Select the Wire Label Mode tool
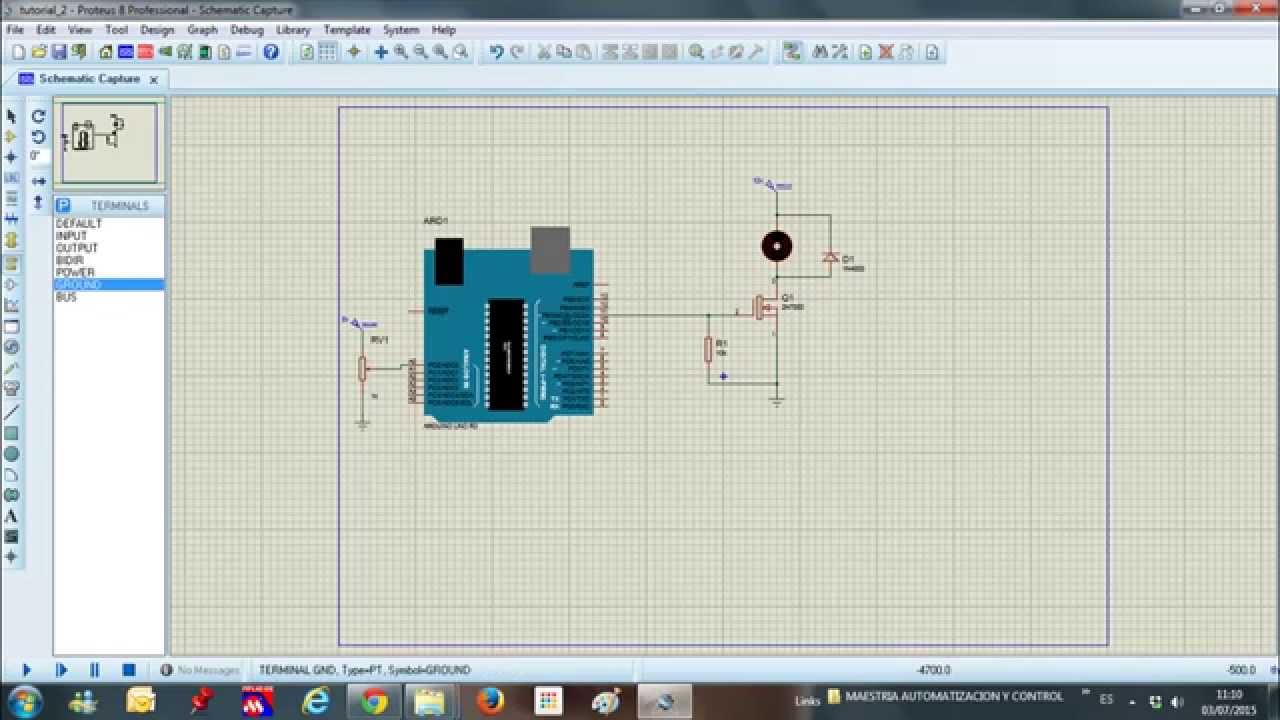 (12, 178)
